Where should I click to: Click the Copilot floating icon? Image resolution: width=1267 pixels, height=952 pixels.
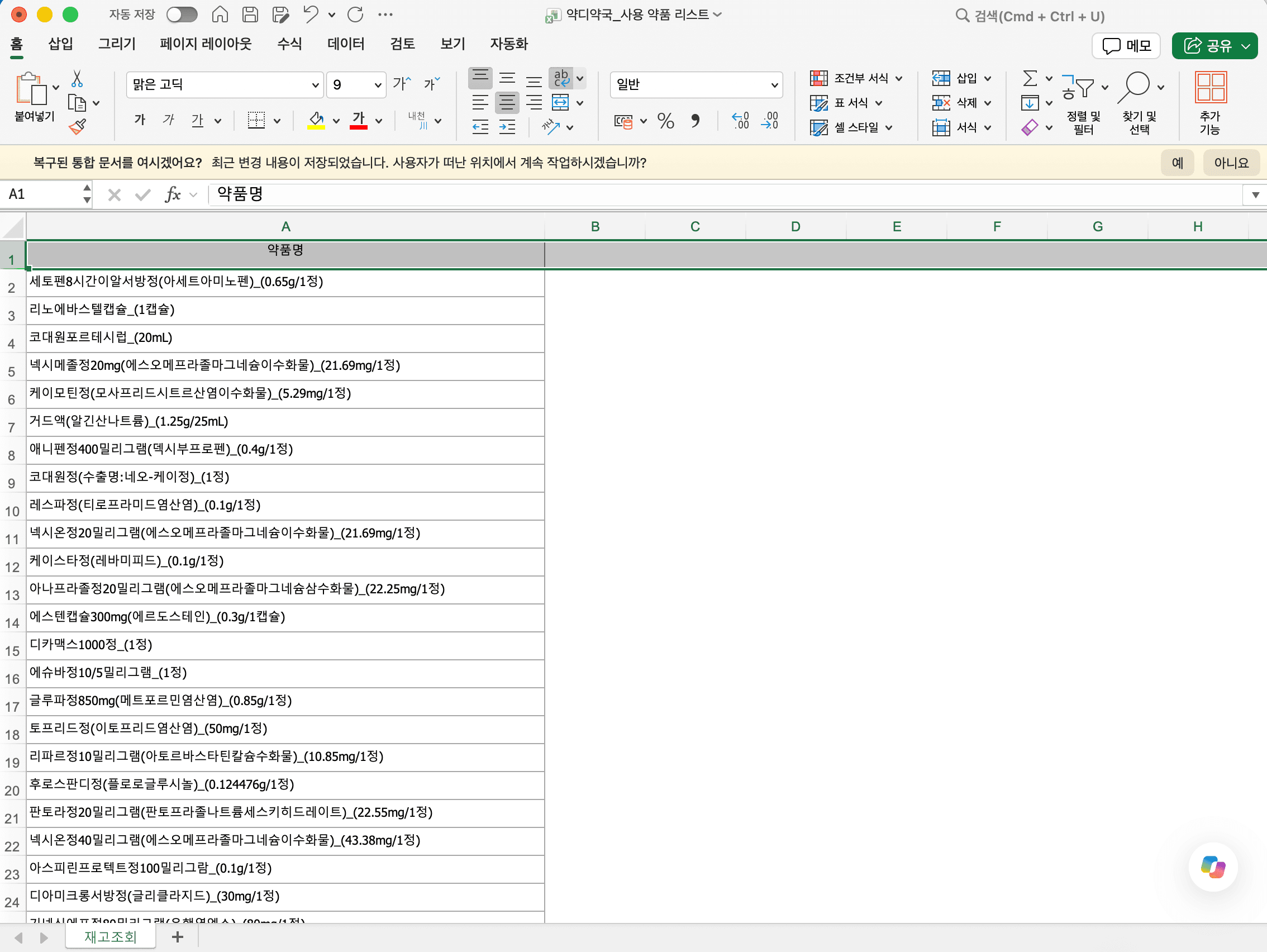pos(1213,867)
